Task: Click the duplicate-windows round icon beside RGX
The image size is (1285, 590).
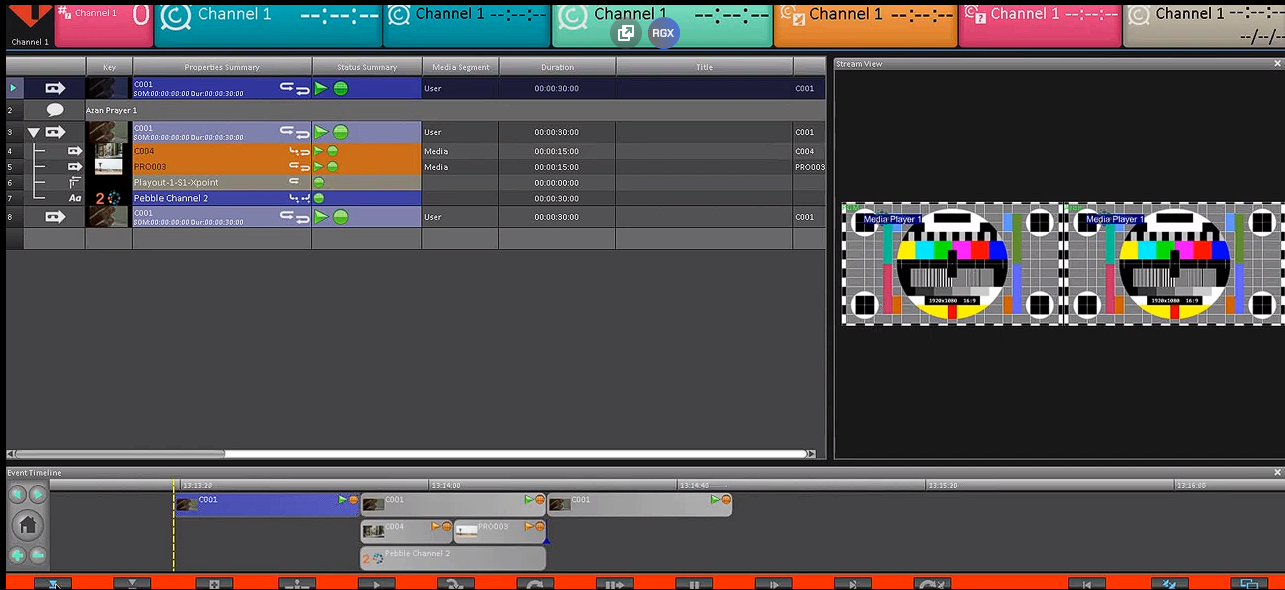Action: pyautogui.click(x=626, y=33)
